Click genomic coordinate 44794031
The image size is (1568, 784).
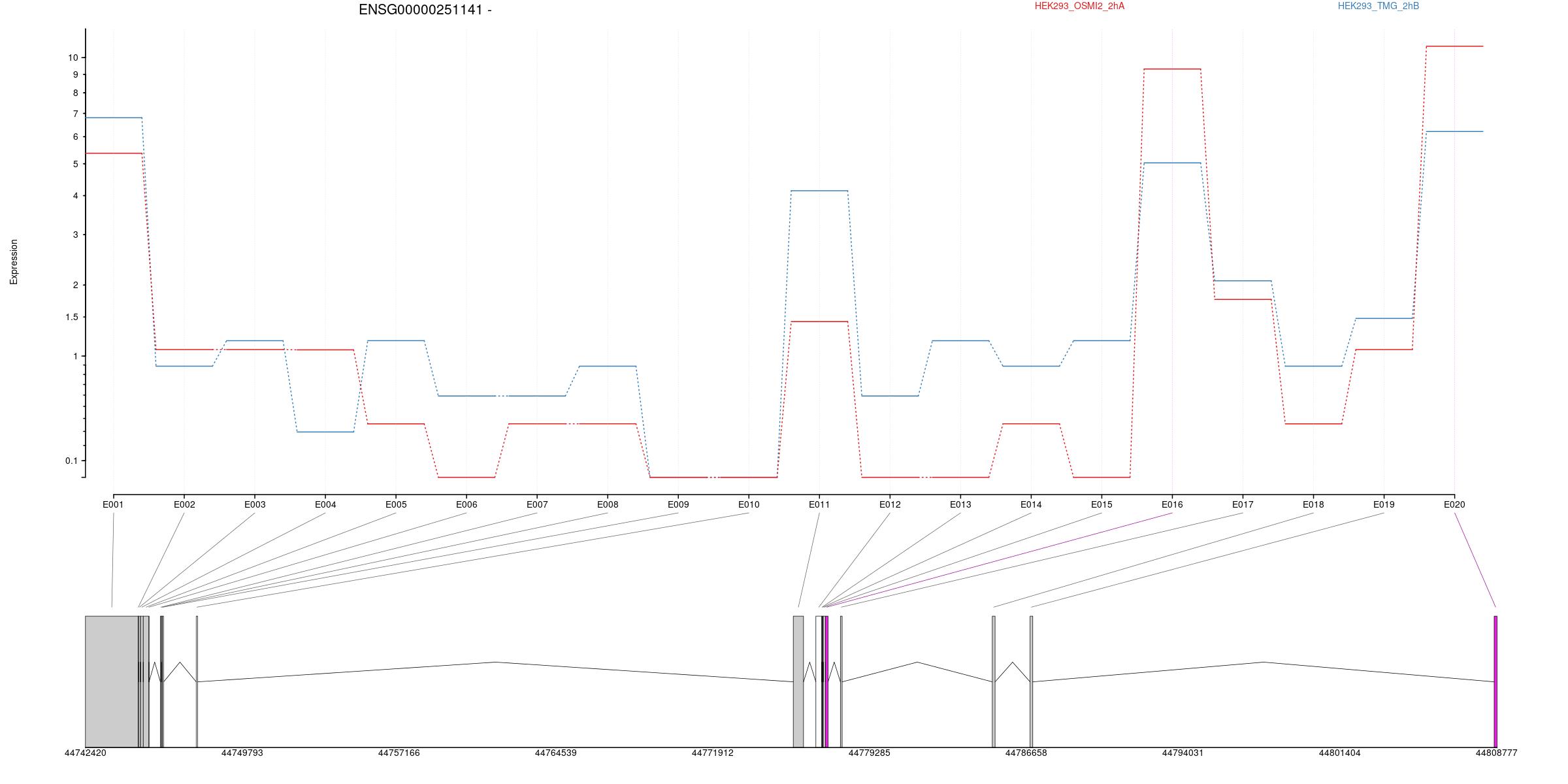tap(1183, 753)
